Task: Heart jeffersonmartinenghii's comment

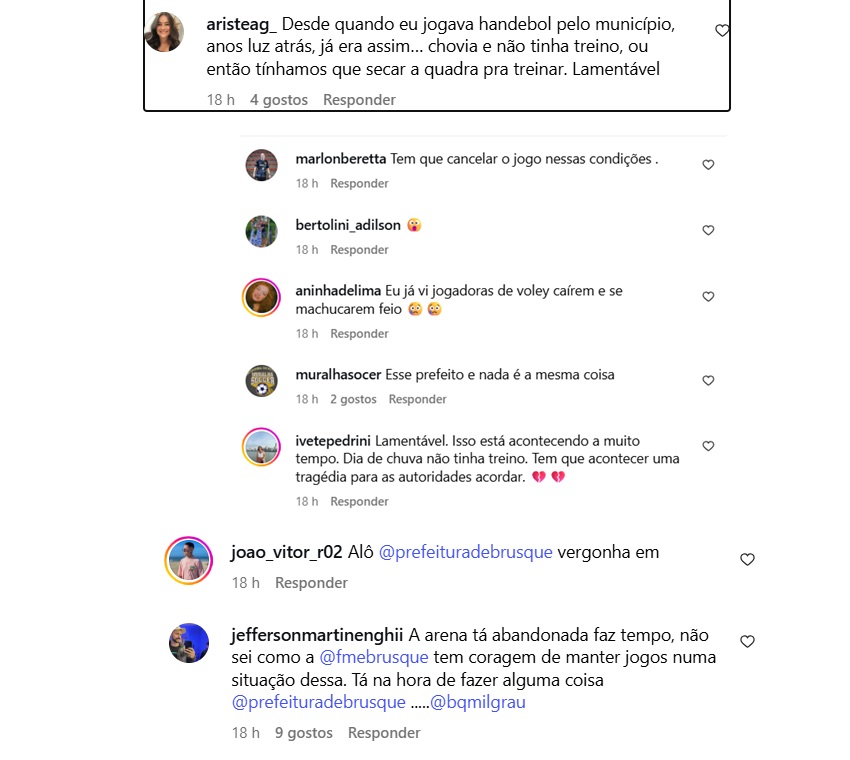Action: pyautogui.click(x=748, y=642)
